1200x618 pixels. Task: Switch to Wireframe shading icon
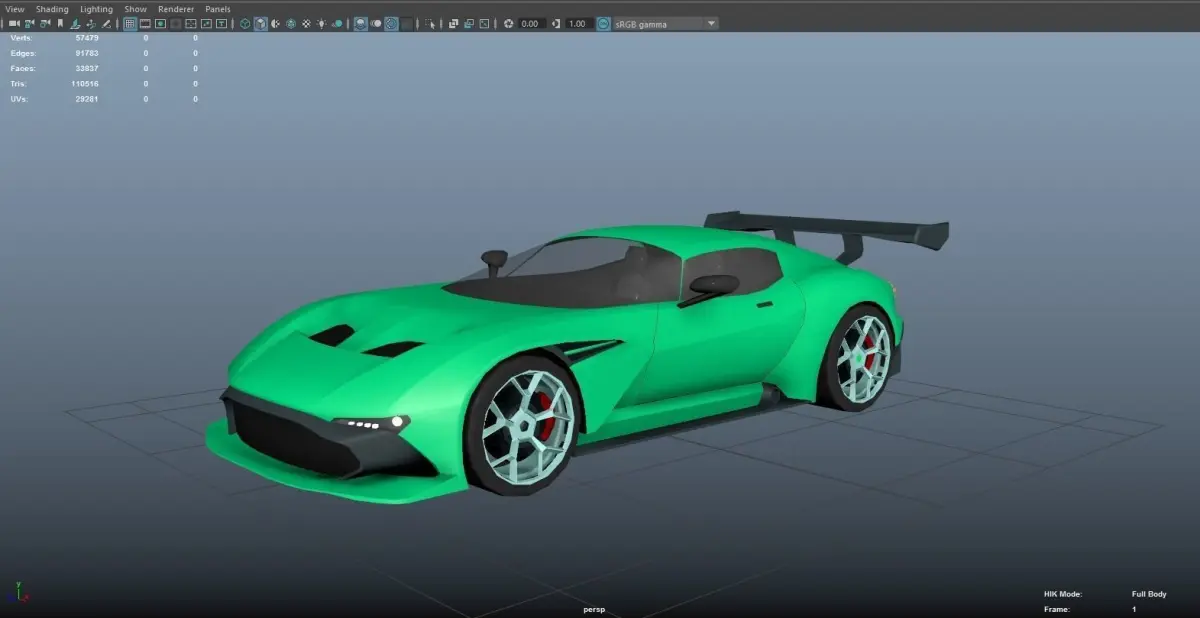tap(245, 23)
